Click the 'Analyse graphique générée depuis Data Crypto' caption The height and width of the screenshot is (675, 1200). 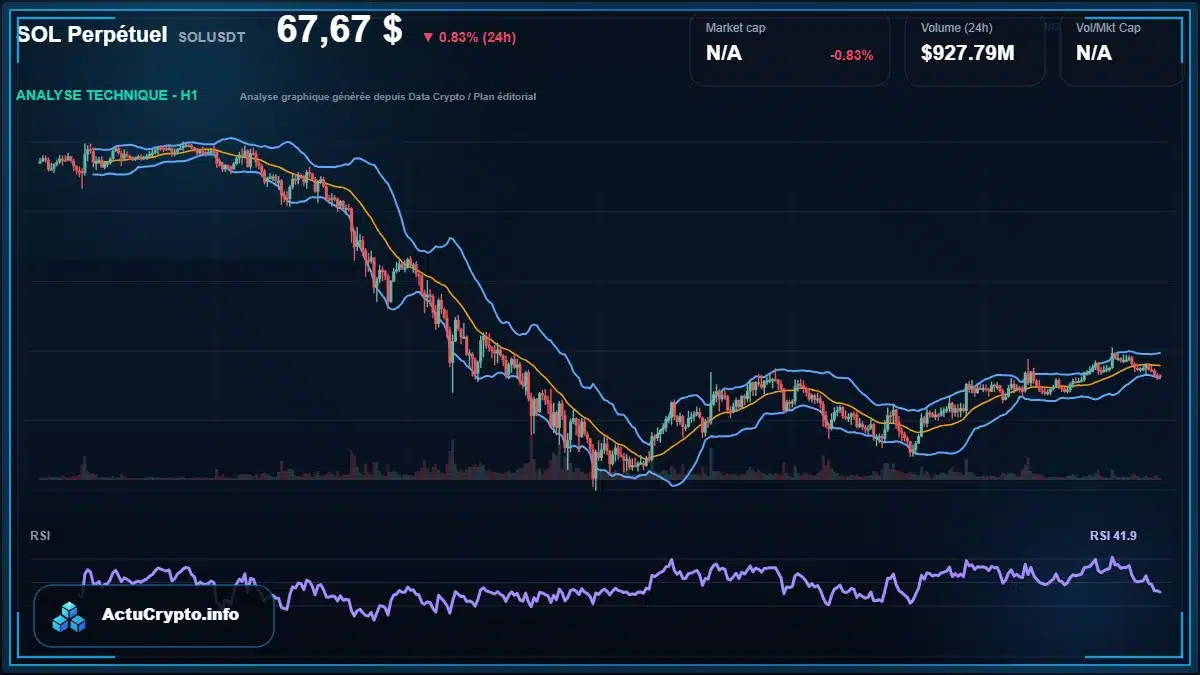click(388, 97)
